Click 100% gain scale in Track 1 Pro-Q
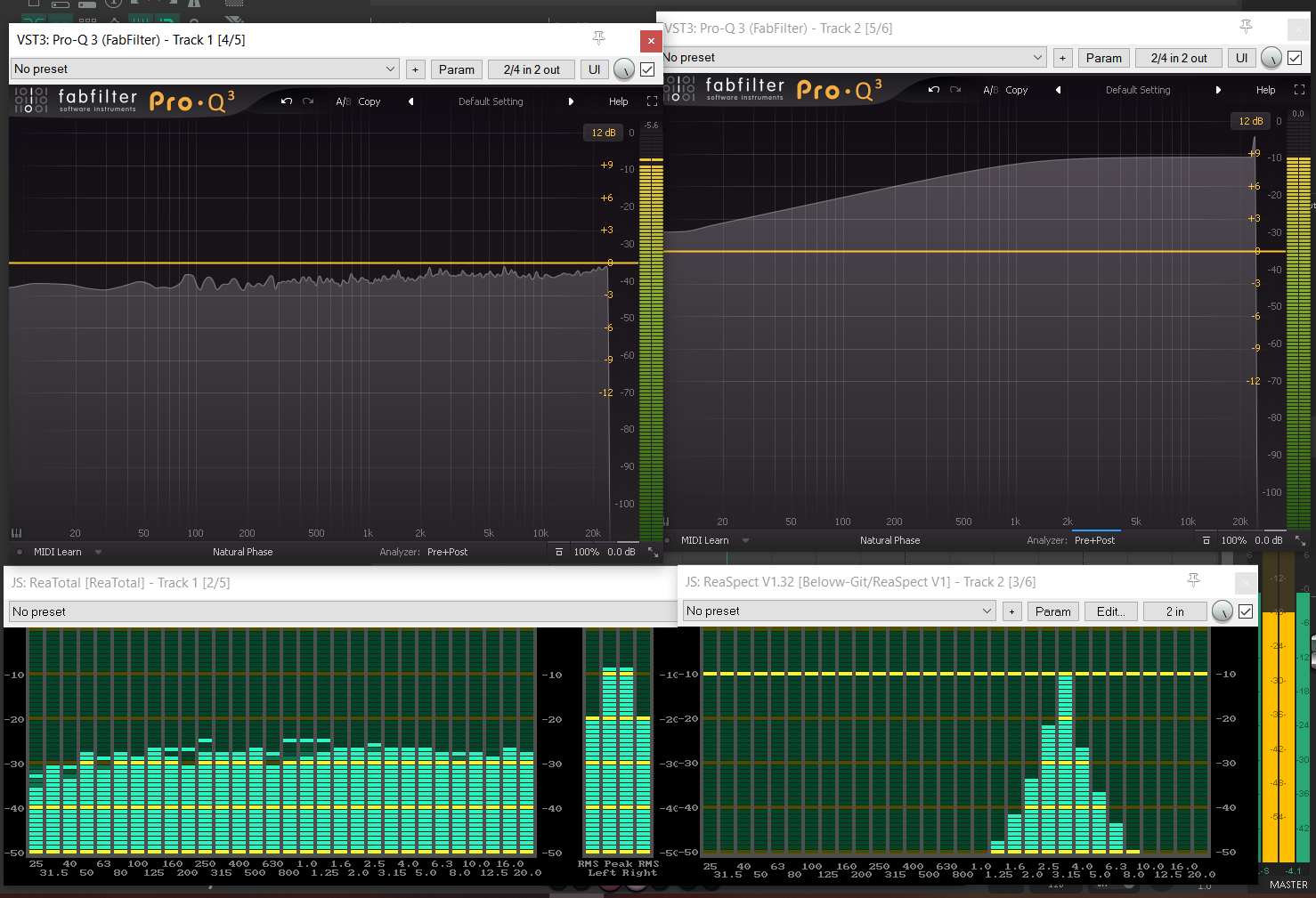Viewport: 1316px width, 898px height. tap(586, 552)
